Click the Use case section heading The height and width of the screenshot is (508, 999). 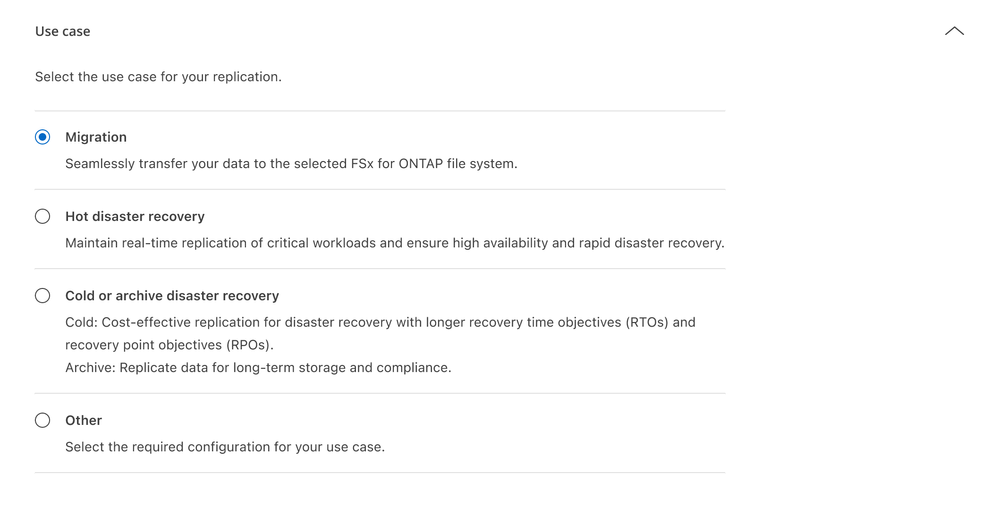point(63,32)
